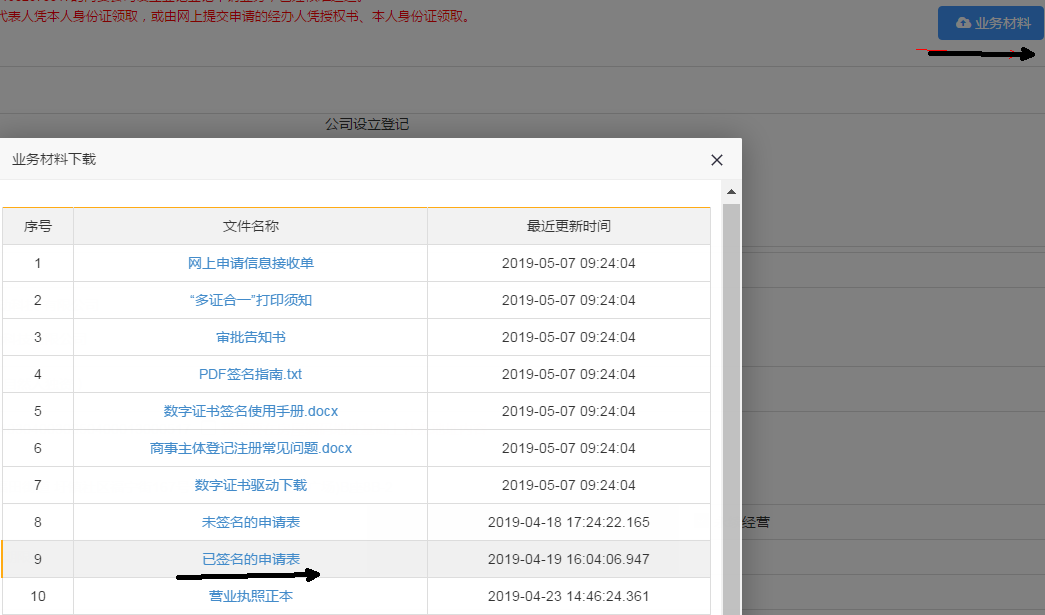Download the 审批告知书 document
This screenshot has height=615, width=1045.
pyautogui.click(x=251, y=337)
